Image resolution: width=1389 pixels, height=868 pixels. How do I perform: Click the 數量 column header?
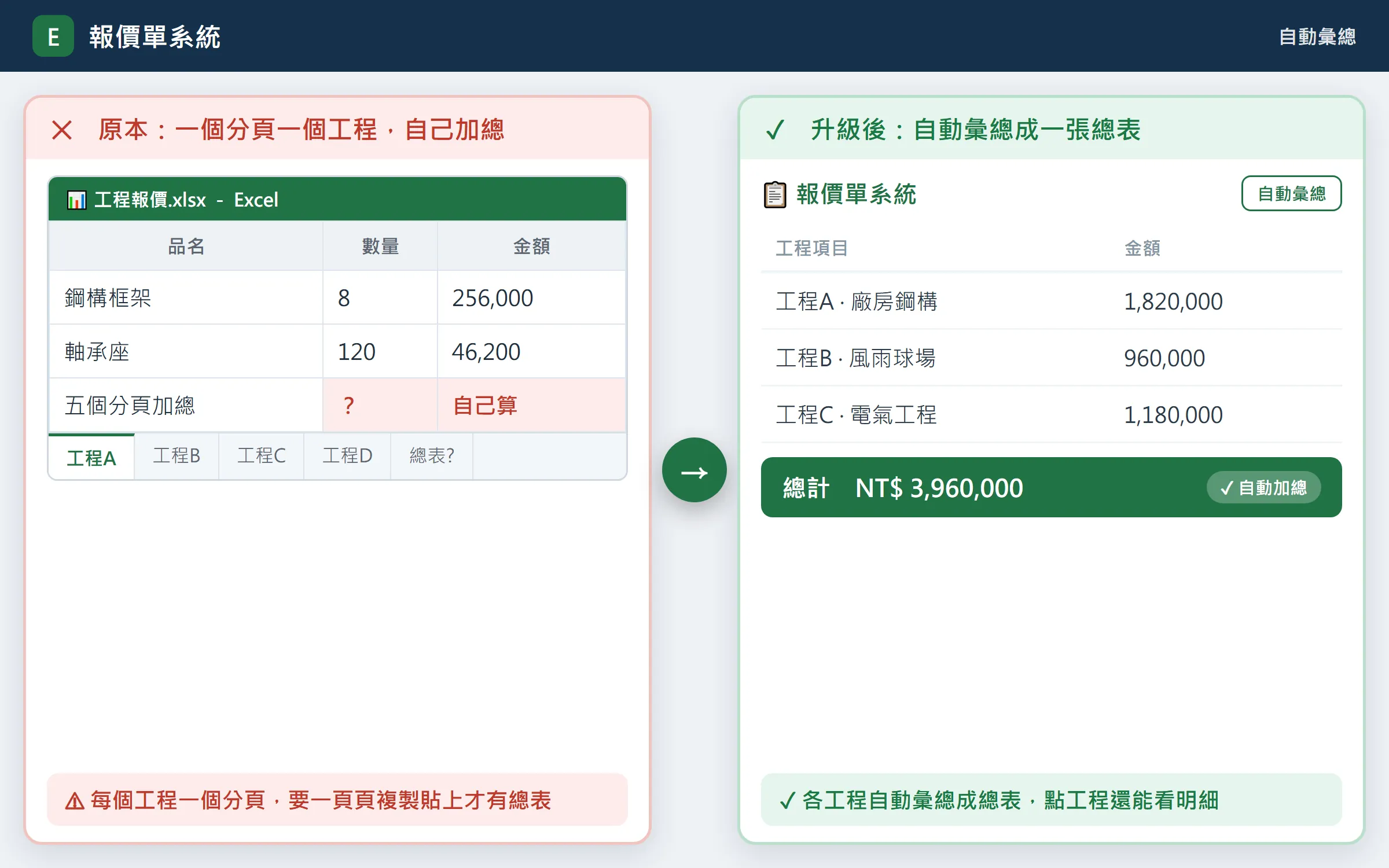(x=380, y=246)
